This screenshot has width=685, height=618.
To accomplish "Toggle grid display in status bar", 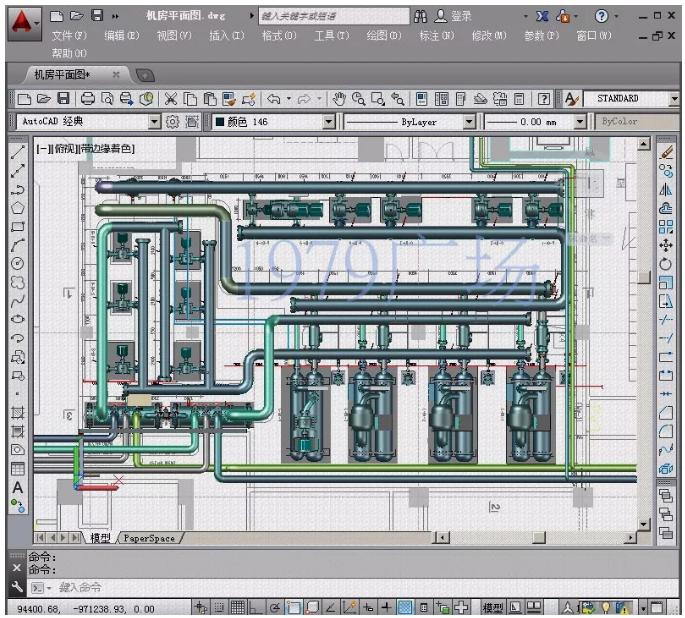I will [238, 607].
